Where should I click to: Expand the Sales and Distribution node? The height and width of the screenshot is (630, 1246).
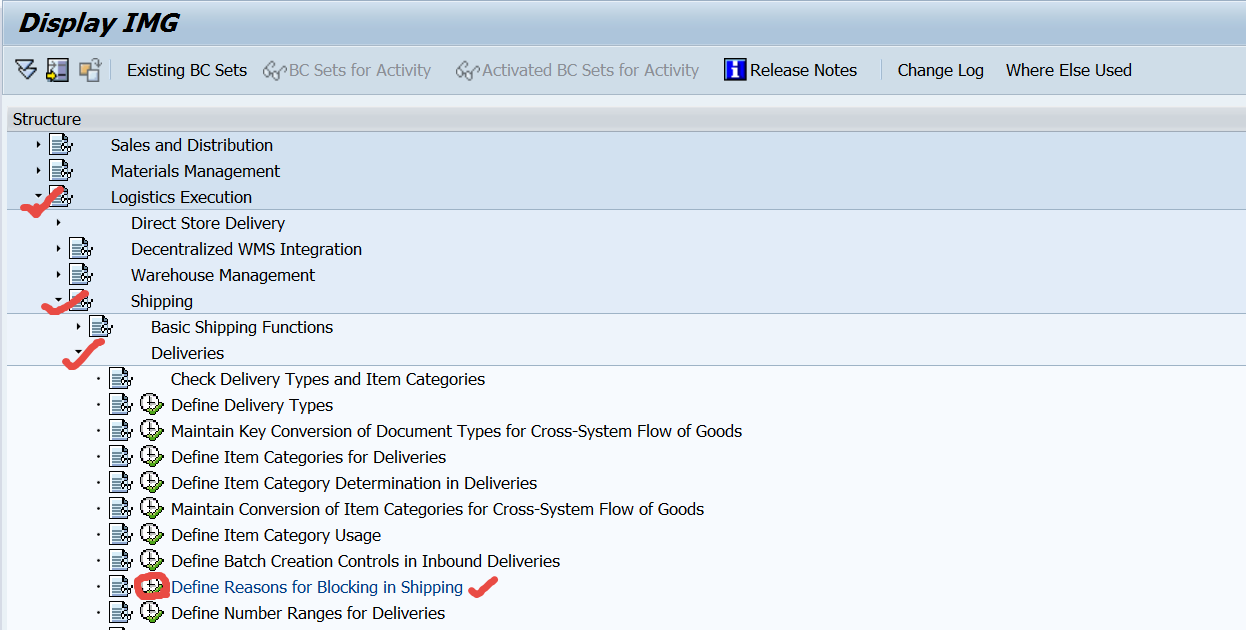click(36, 144)
